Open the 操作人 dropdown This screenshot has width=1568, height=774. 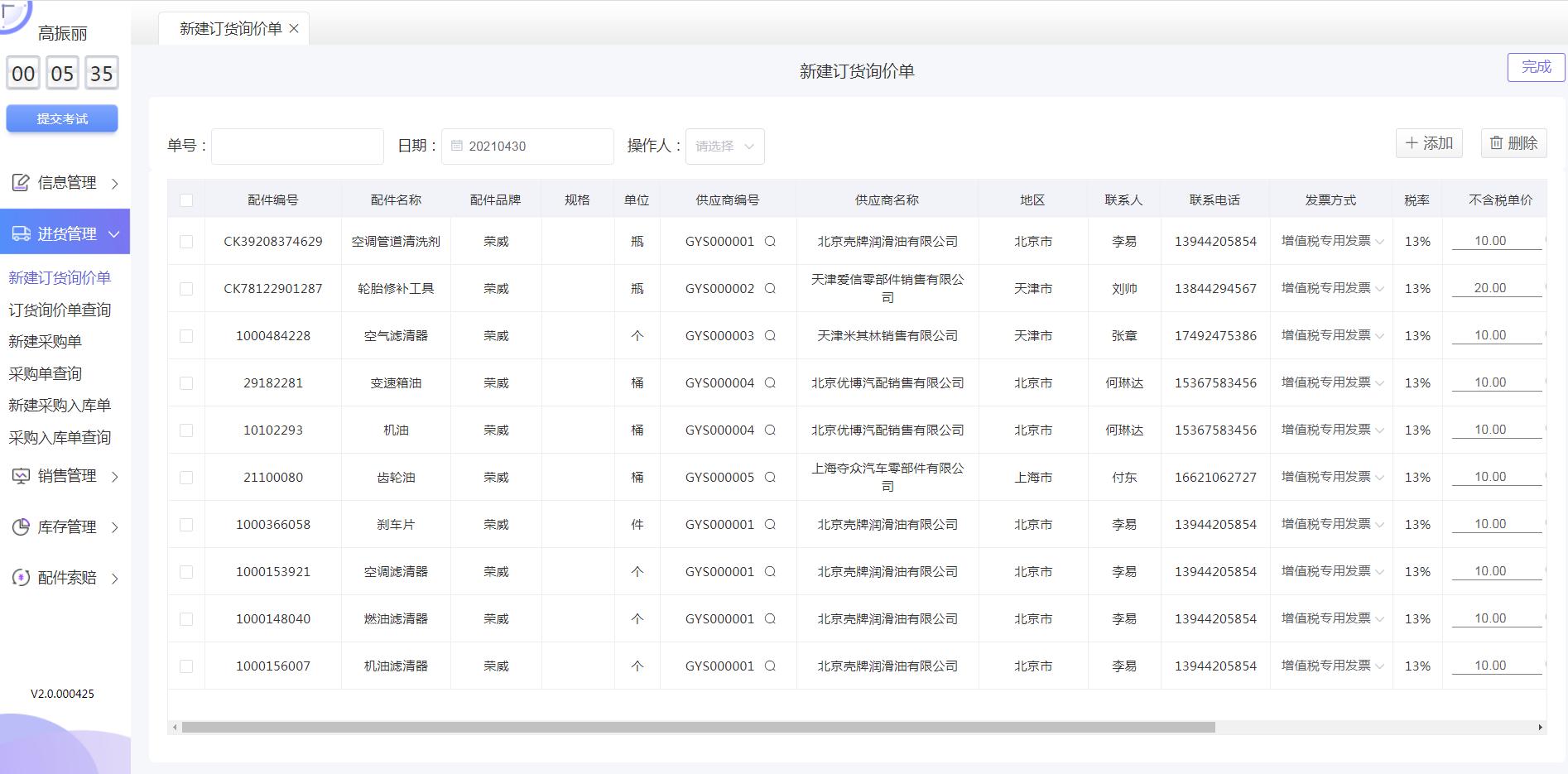click(x=724, y=147)
